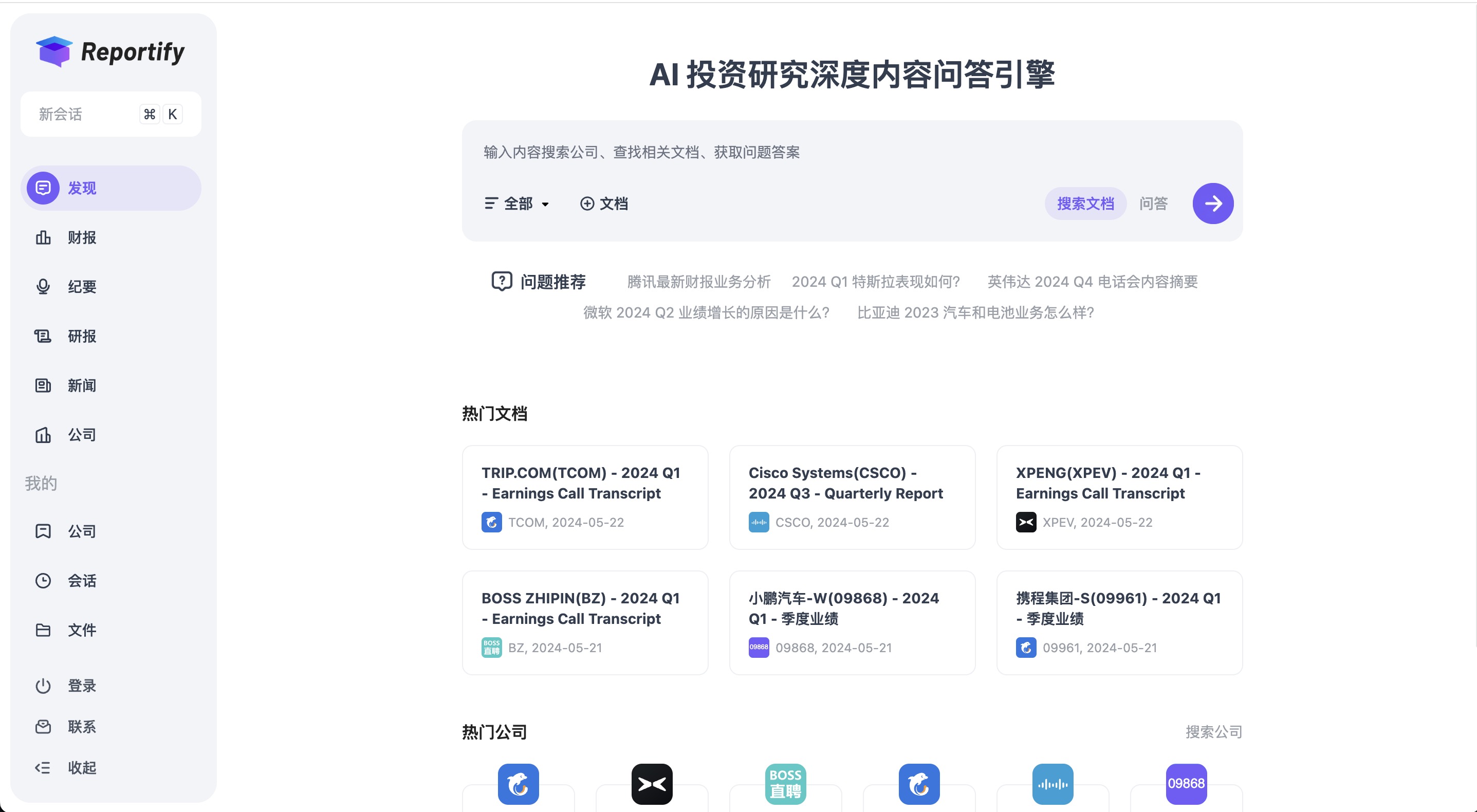Open the BOSS直聘 company tile in 热门公司

pyautogui.click(x=785, y=784)
